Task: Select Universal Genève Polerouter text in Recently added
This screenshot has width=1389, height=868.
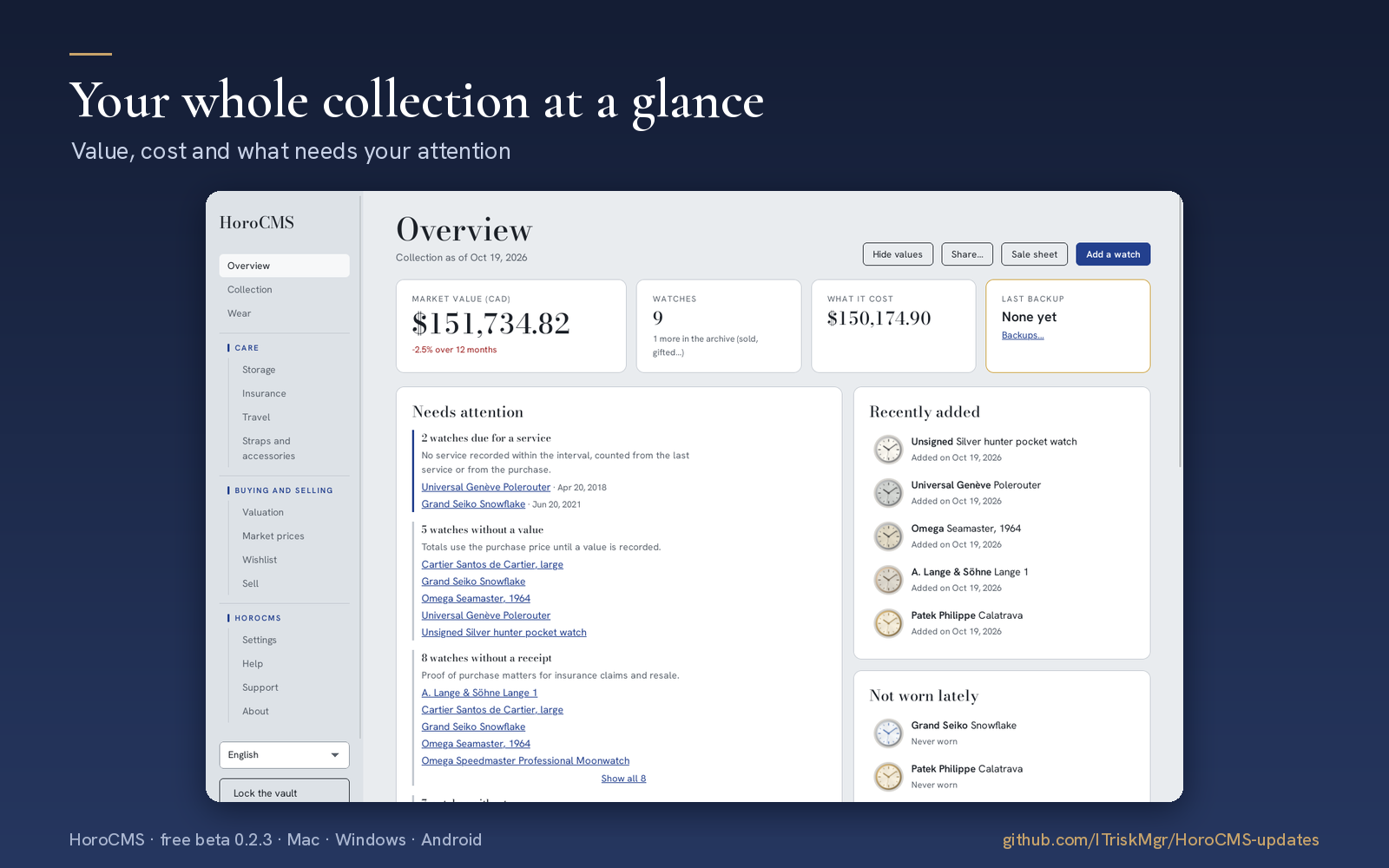Action: tap(976, 485)
